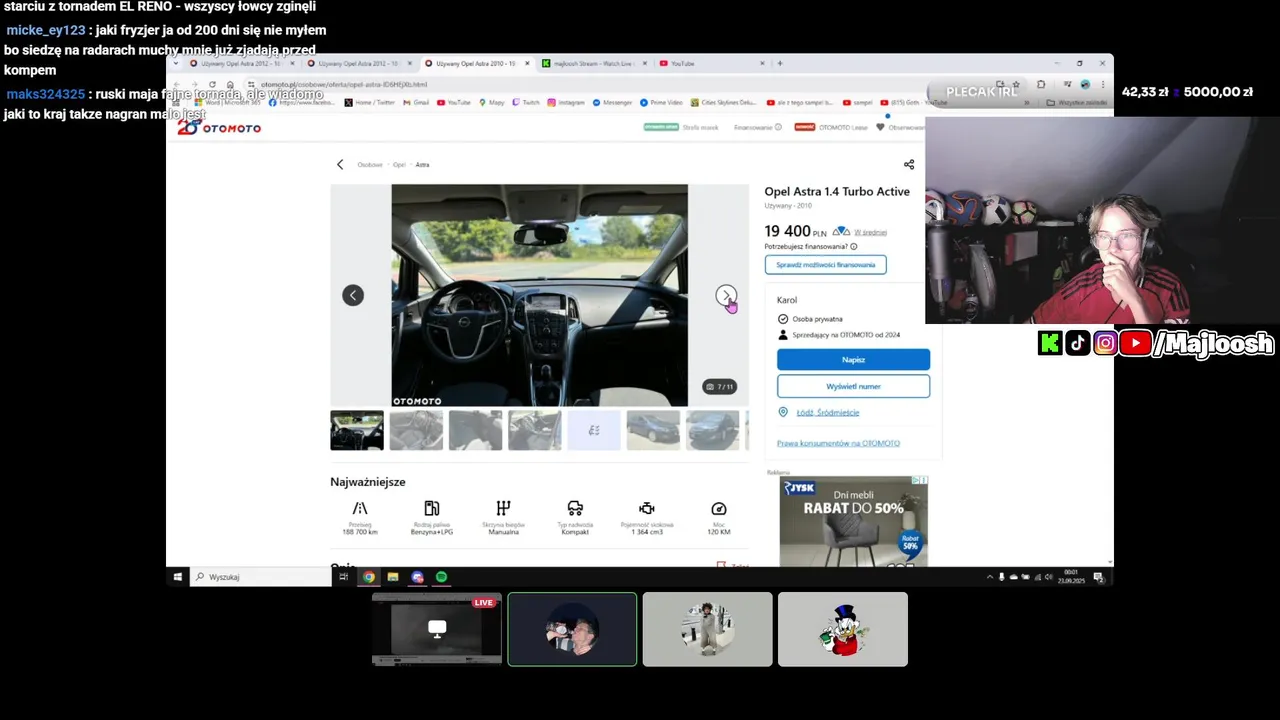Open a new browser tab

click(780, 63)
